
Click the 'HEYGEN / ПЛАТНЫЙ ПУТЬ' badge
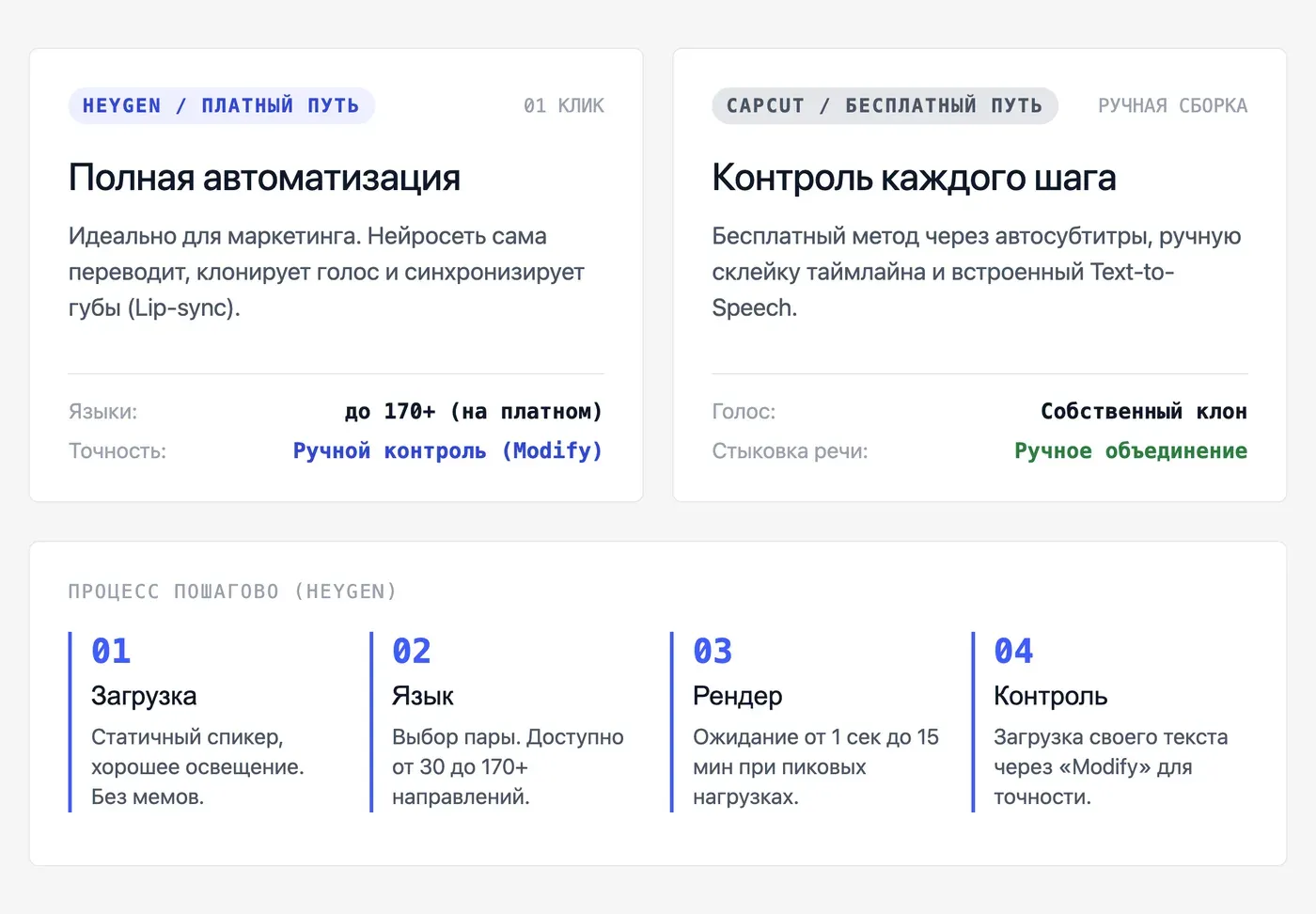click(x=222, y=105)
